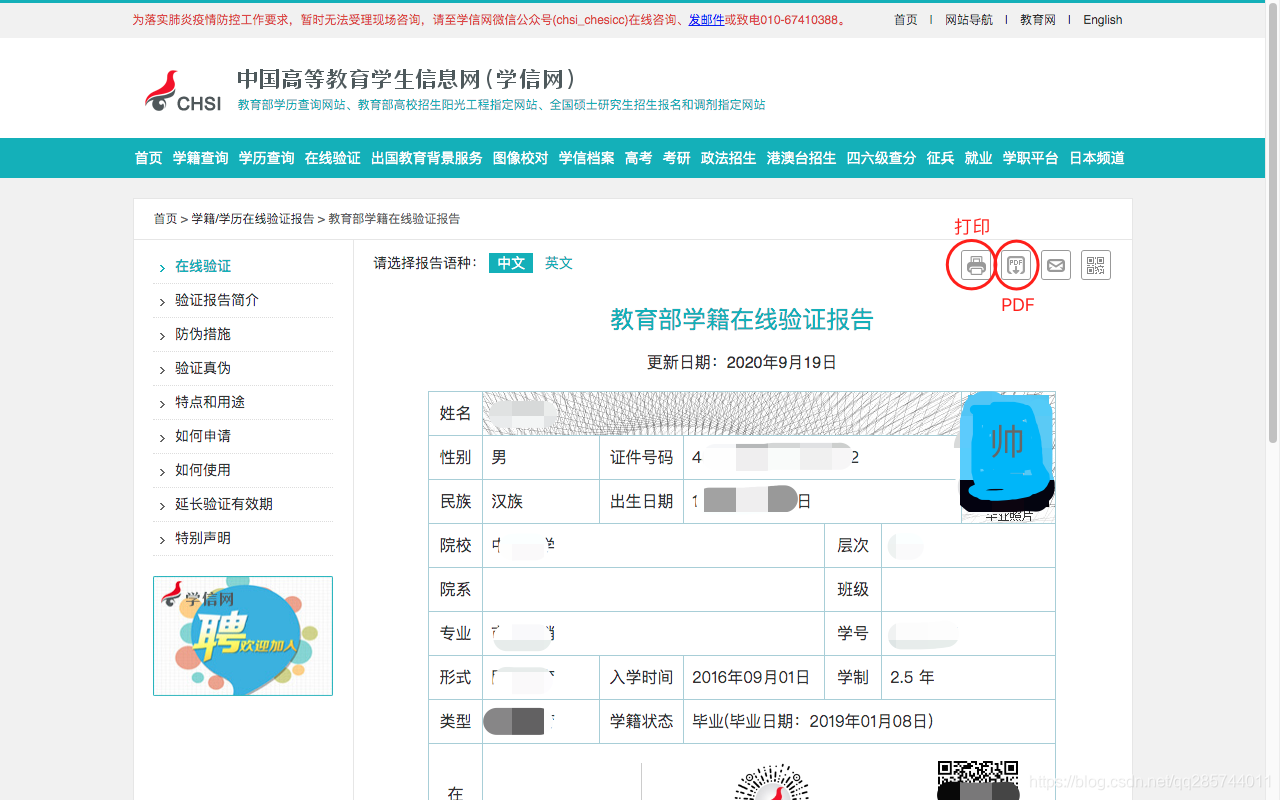Open 首页 in the teal navigation bar
1280x800 pixels.
coord(149,158)
